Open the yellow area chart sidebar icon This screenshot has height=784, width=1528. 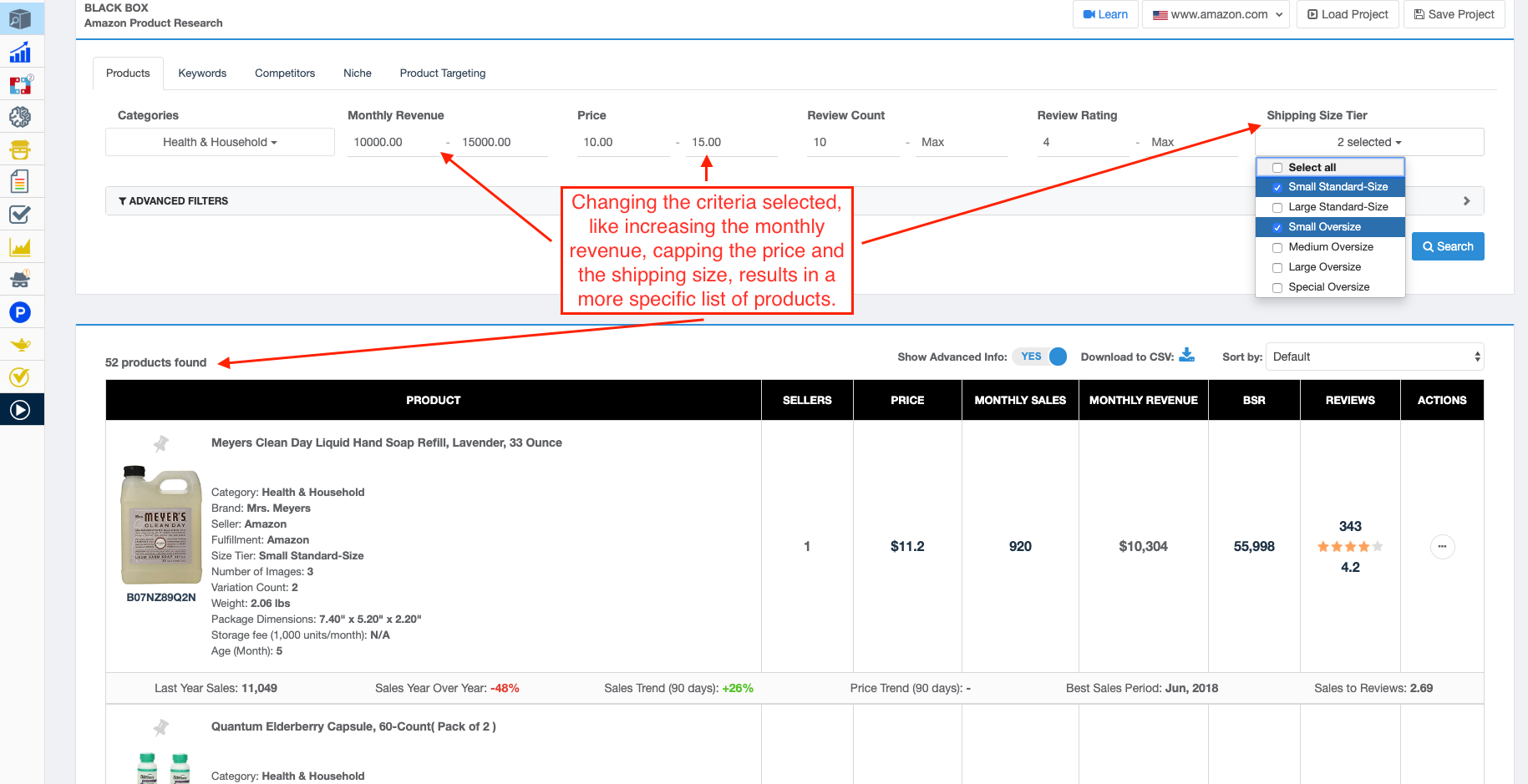pos(20,247)
